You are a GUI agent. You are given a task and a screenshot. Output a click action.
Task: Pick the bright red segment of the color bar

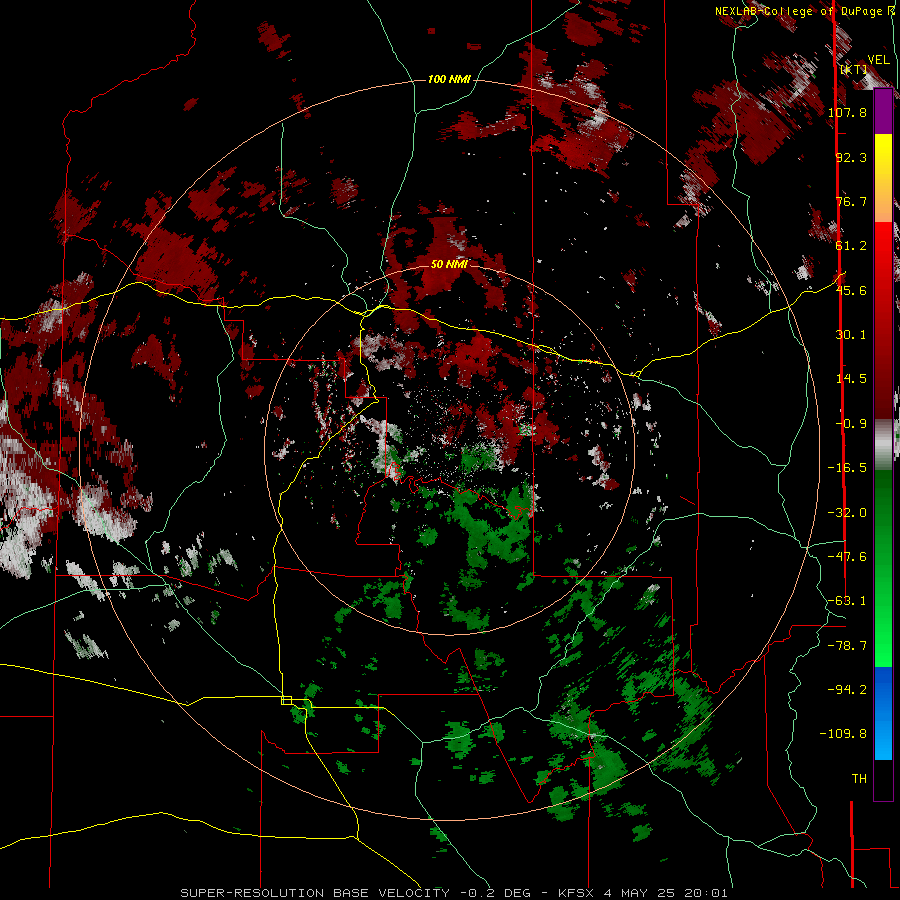tap(883, 247)
